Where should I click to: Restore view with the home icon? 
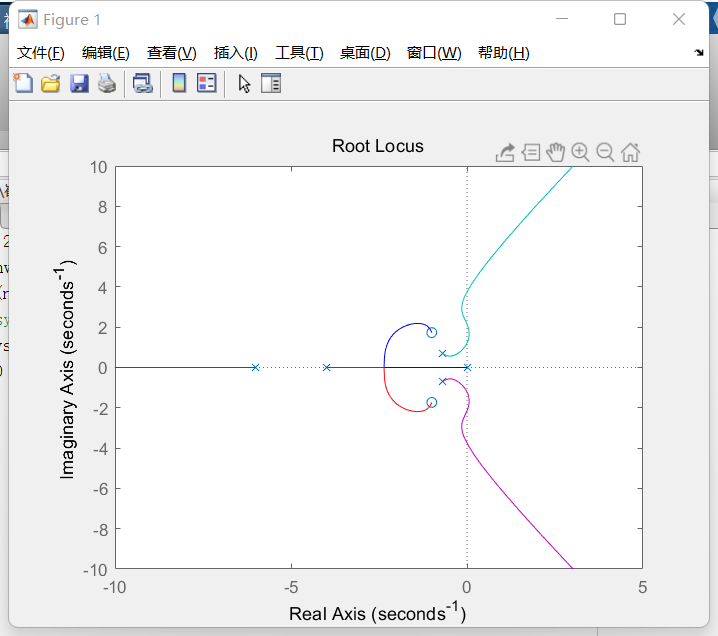pyautogui.click(x=630, y=152)
